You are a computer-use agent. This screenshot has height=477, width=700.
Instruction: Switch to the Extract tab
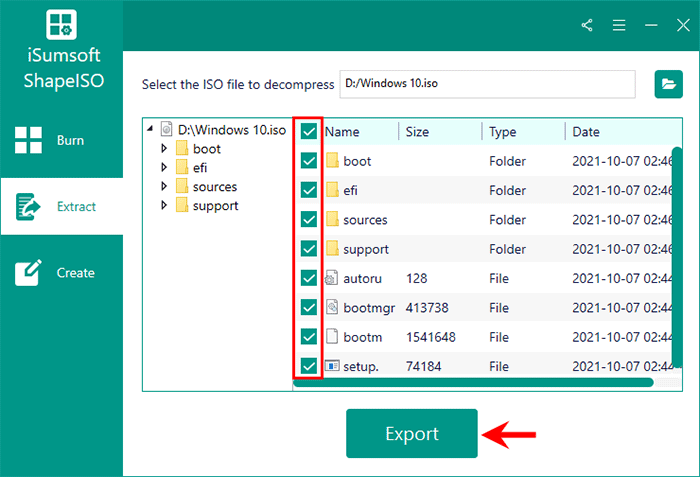pos(62,206)
